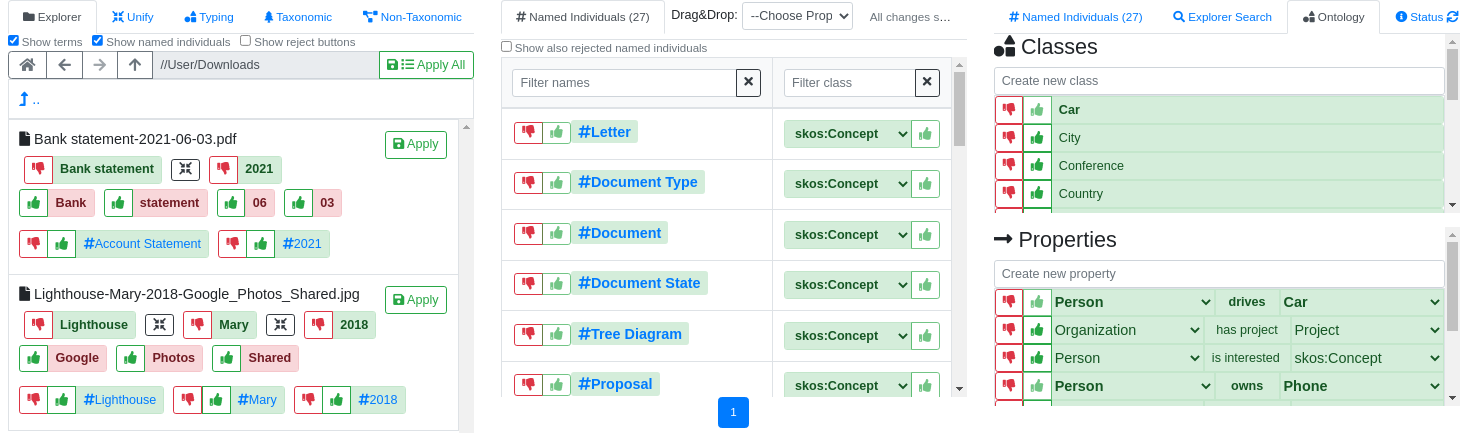Open the Explorer Search tab
Image resolution: width=1466 pixels, height=433 pixels.
click(1222, 17)
